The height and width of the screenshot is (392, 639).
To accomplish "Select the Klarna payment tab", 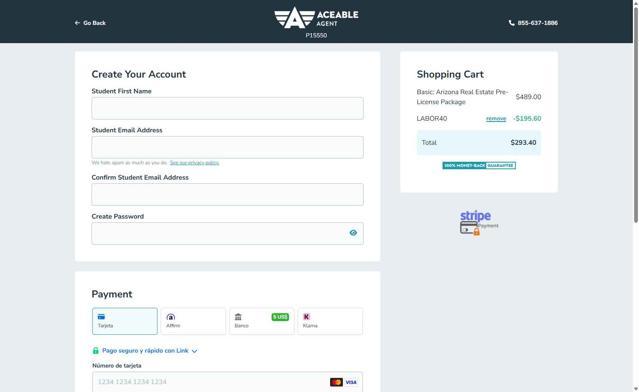I will (330, 321).
